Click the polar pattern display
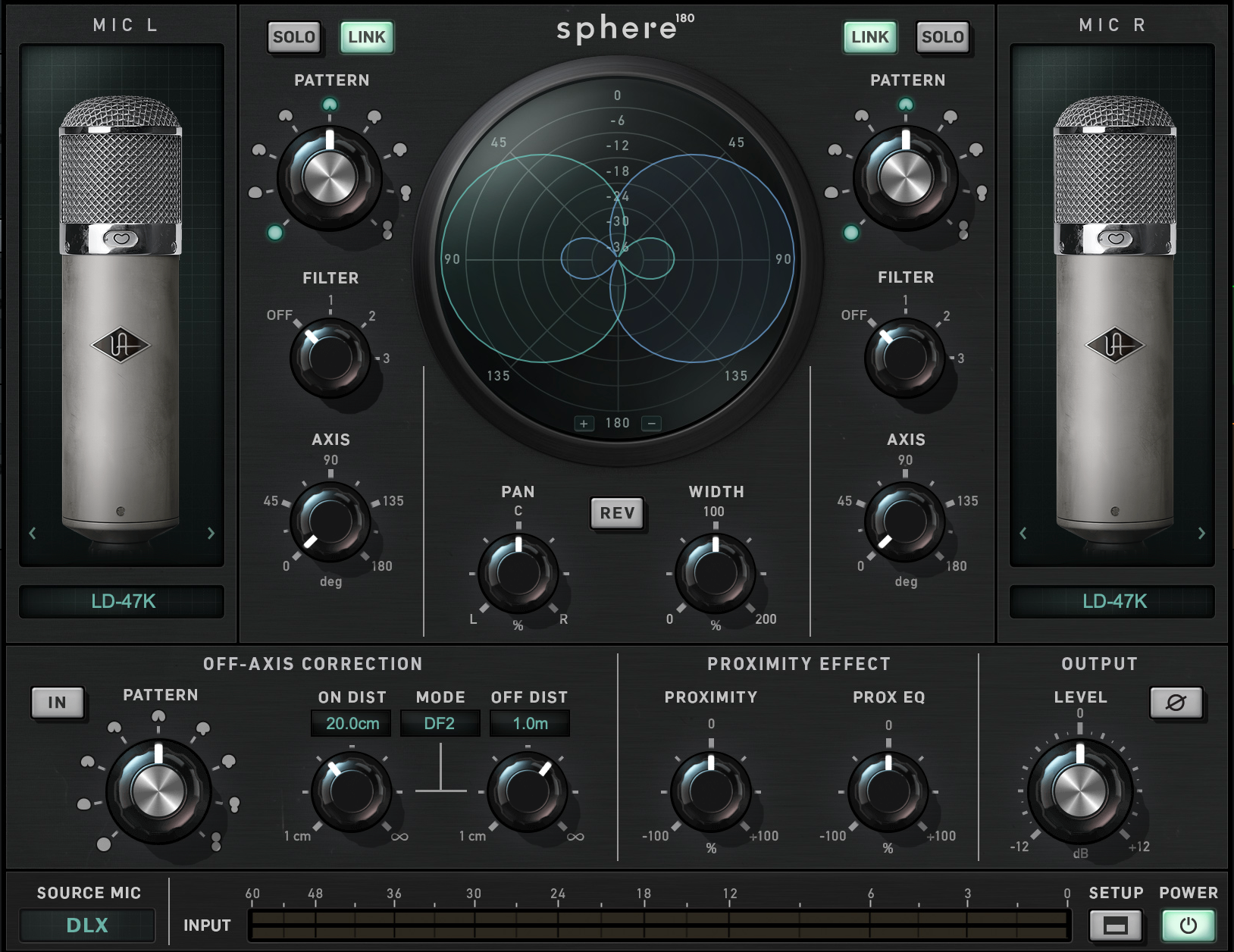Image resolution: width=1234 pixels, height=952 pixels. pyautogui.click(x=618, y=258)
